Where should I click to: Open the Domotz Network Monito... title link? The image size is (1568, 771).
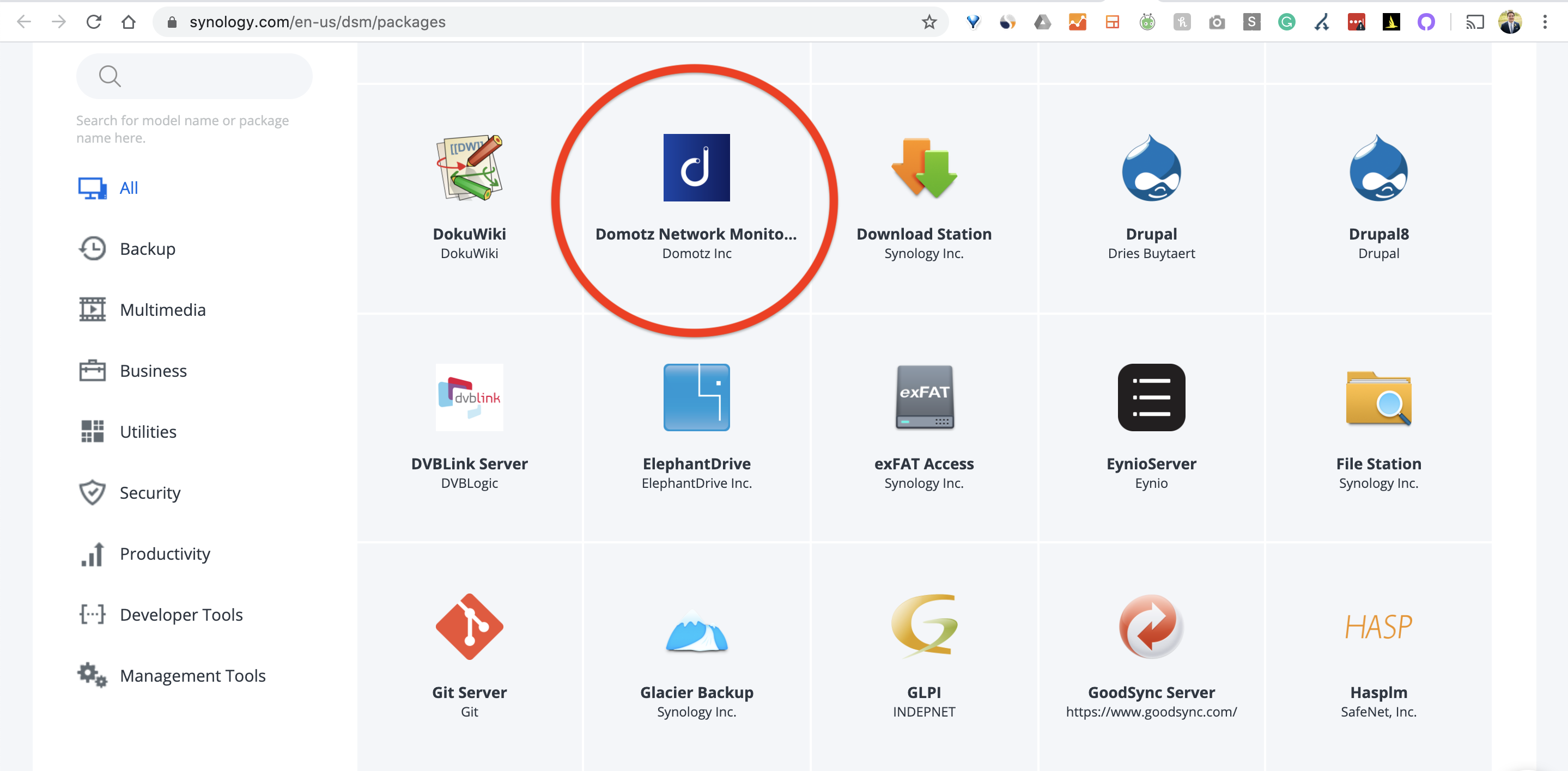696,234
